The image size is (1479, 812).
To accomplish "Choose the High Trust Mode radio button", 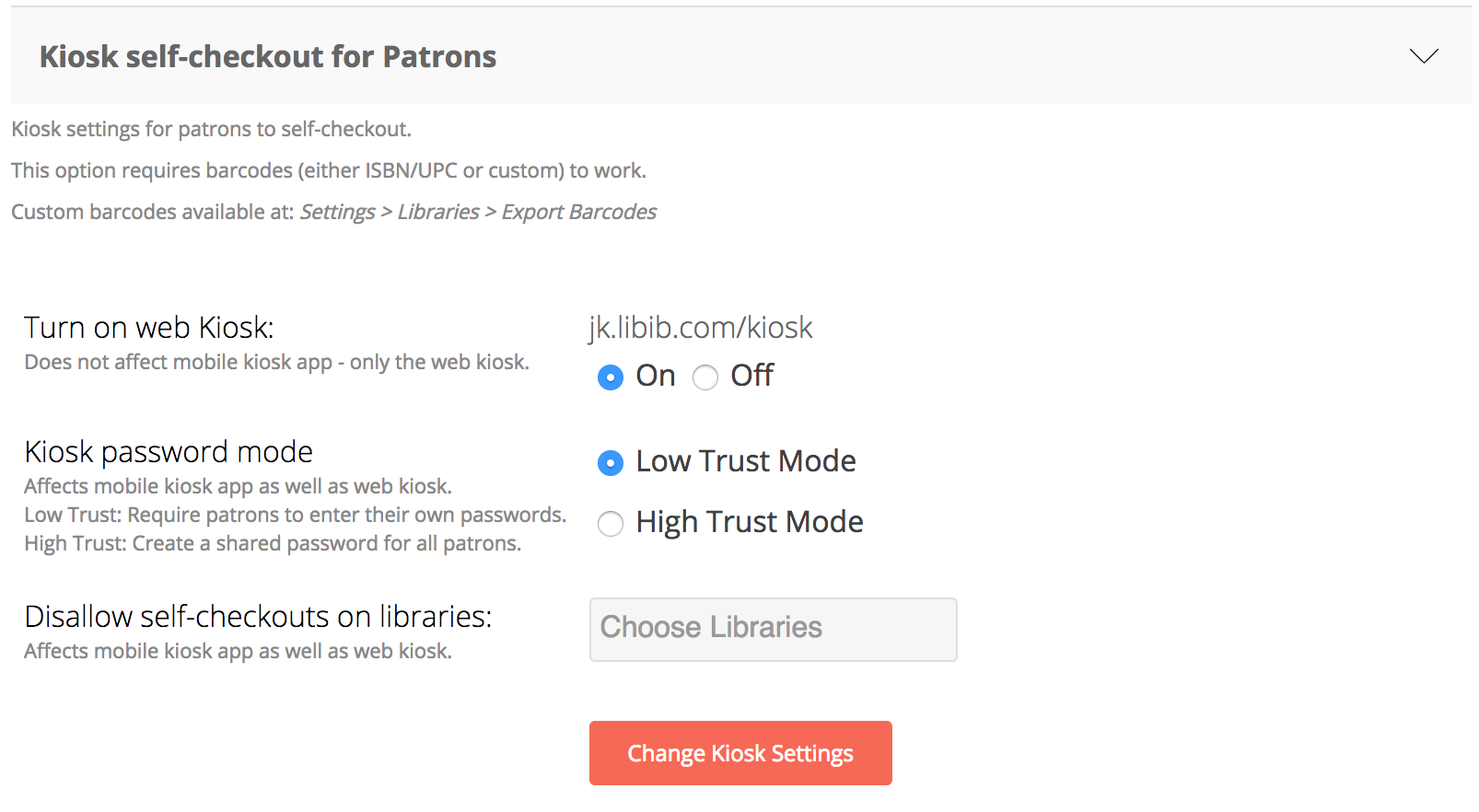I will click(x=611, y=524).
